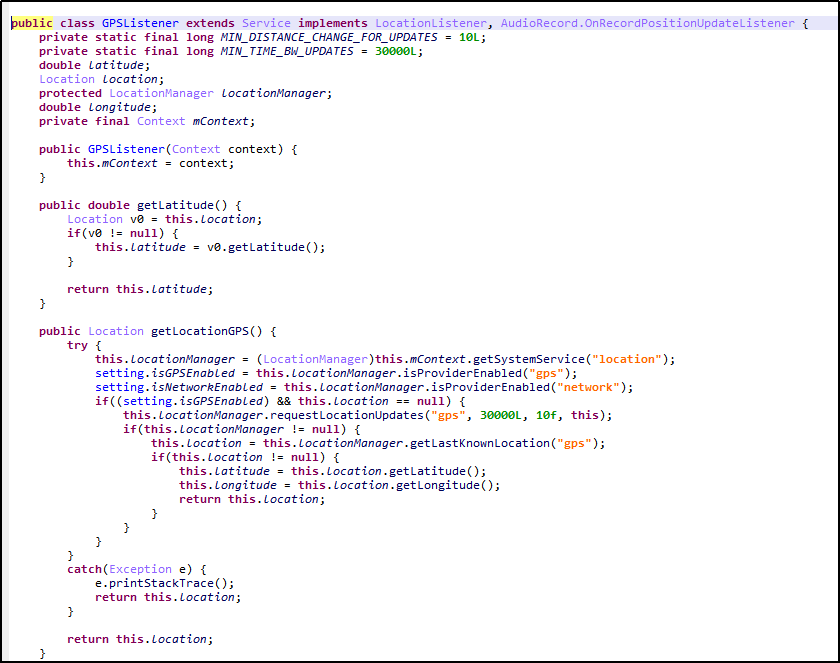Select the GPSListener constructor name
The height and width of the screenshot is (663, 840).
point(126,149)
